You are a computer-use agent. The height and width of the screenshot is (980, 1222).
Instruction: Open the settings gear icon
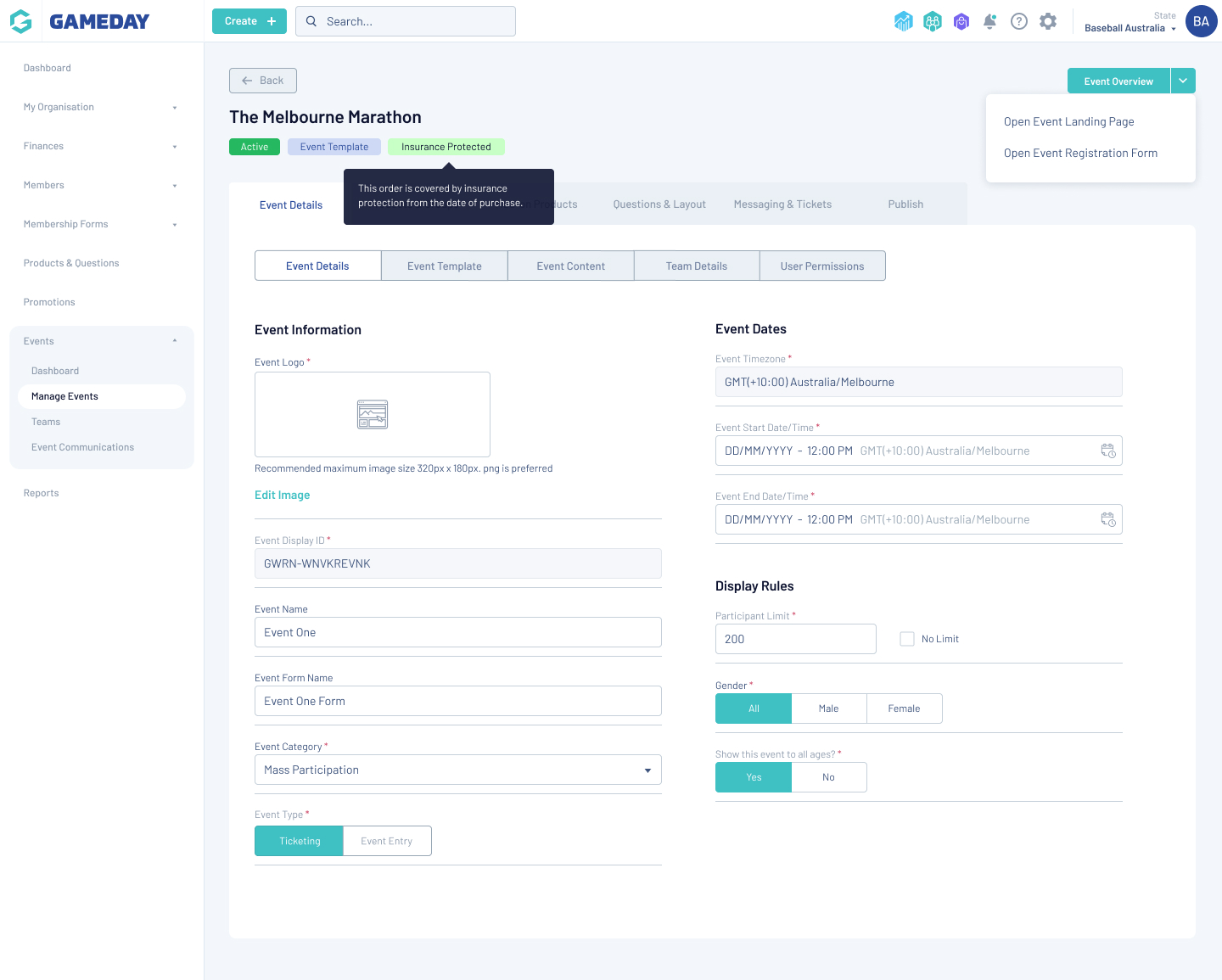[1048, 21]
